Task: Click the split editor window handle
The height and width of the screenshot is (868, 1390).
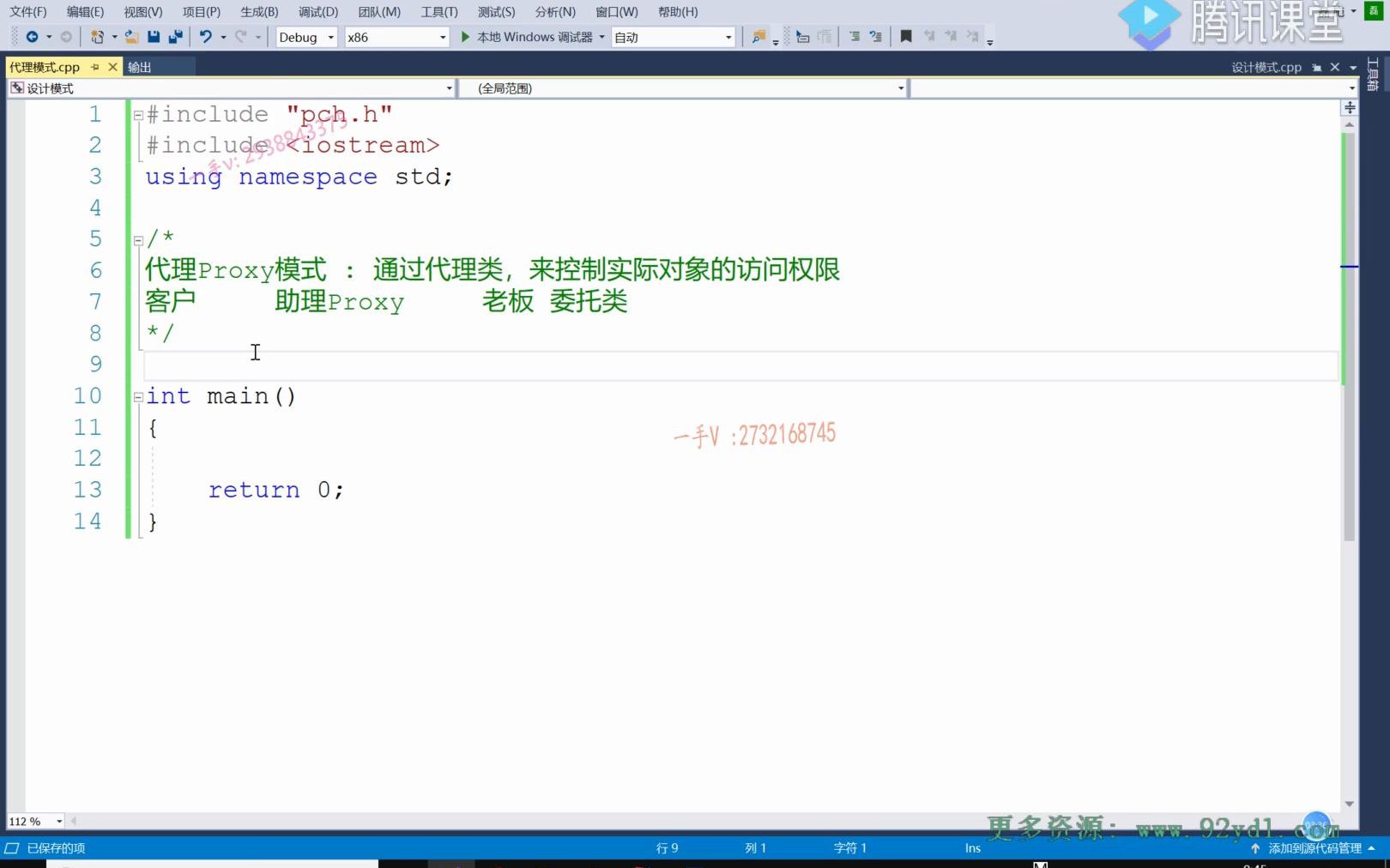Action: point(1350,107)
